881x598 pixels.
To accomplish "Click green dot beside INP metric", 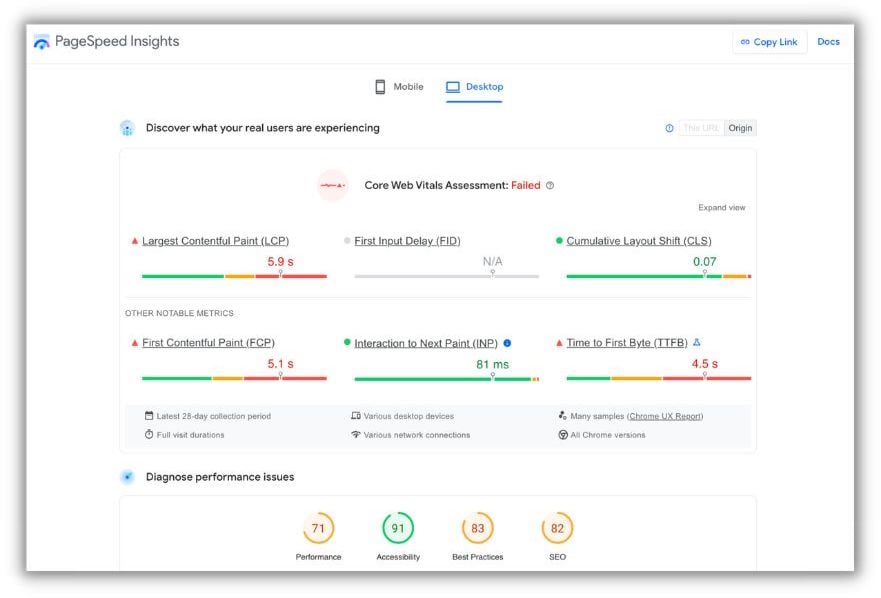I will point(347,342).
